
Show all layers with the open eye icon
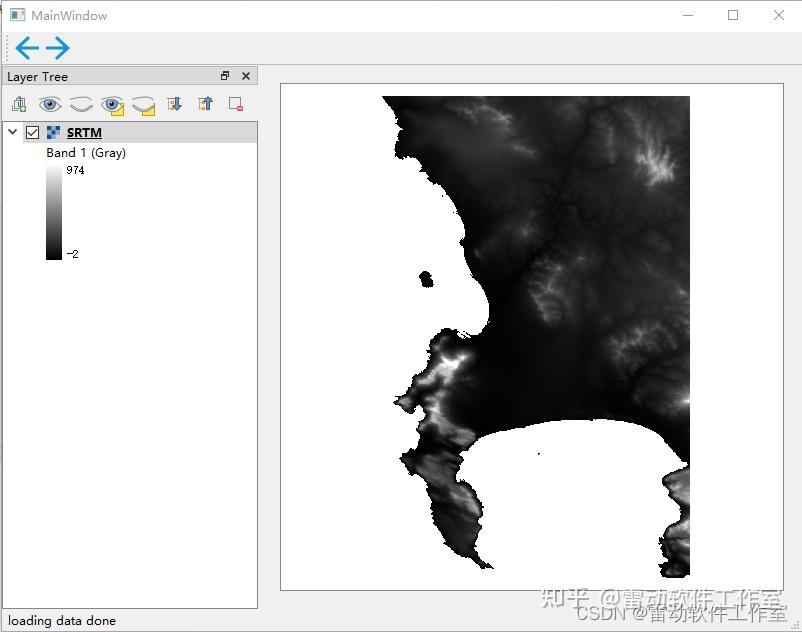click(50, 105)
